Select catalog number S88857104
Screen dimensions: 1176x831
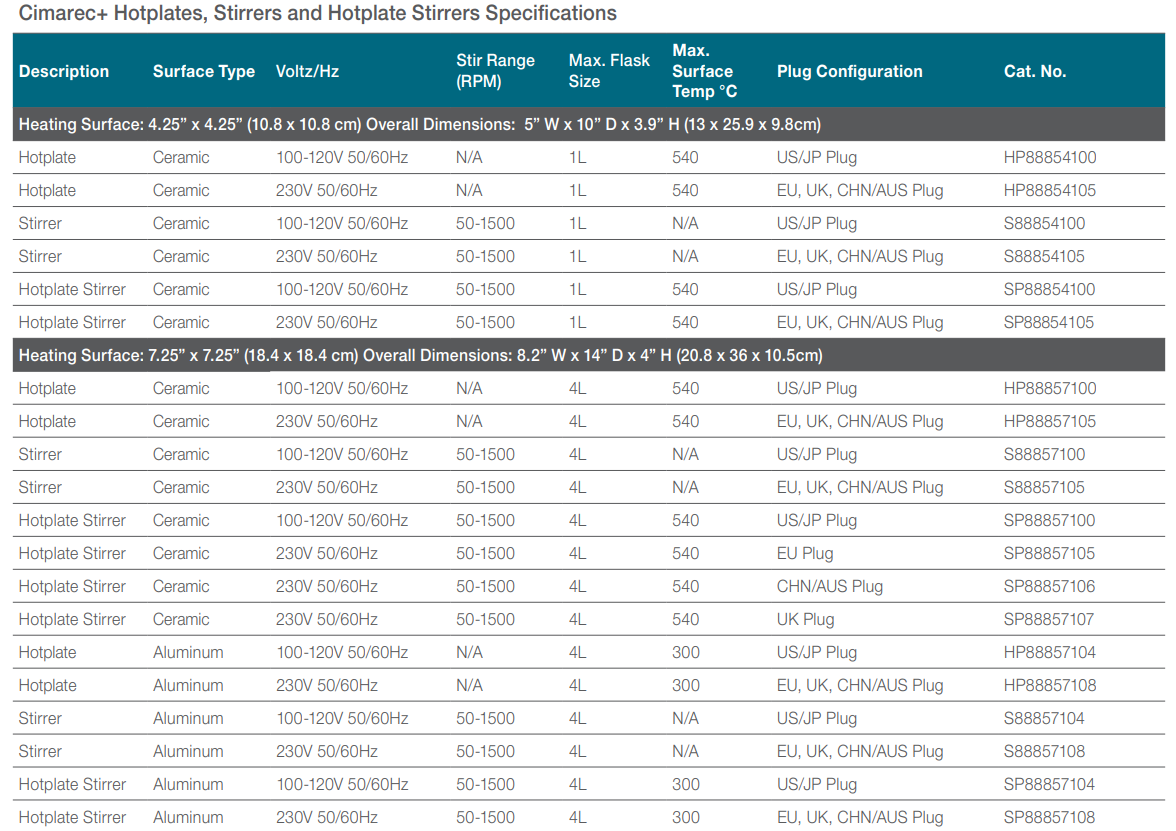(1045, 718)
